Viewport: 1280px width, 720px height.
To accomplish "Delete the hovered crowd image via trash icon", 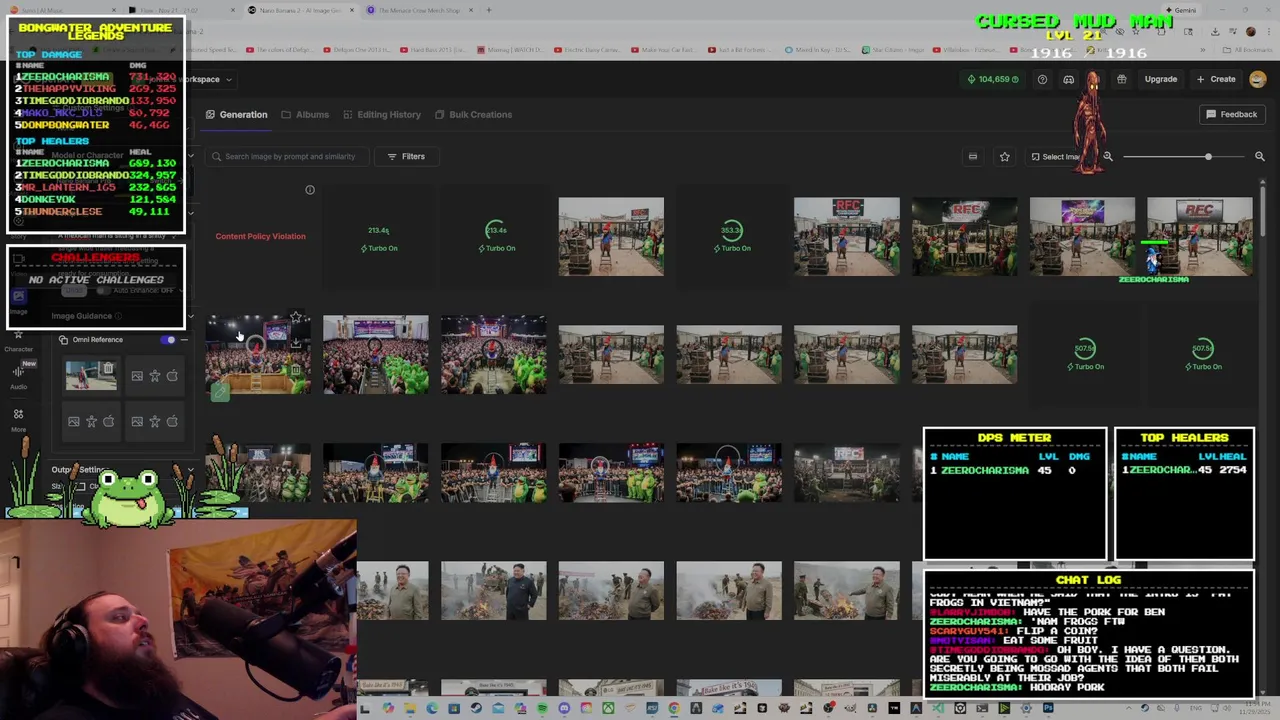I will click(x=296, y=369).
